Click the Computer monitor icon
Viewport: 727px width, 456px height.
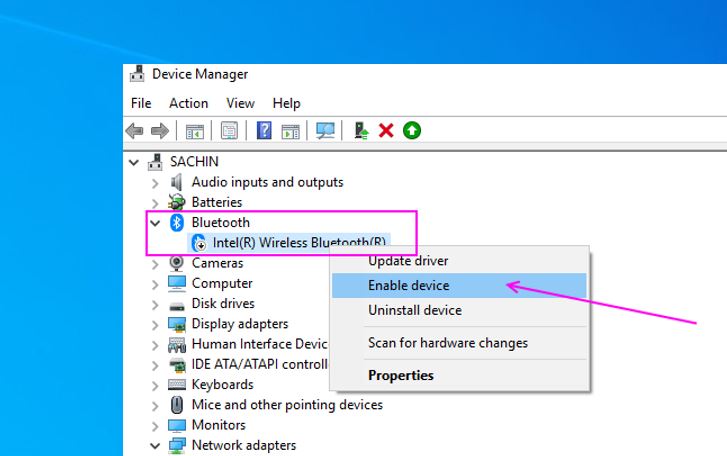[177, 283]
